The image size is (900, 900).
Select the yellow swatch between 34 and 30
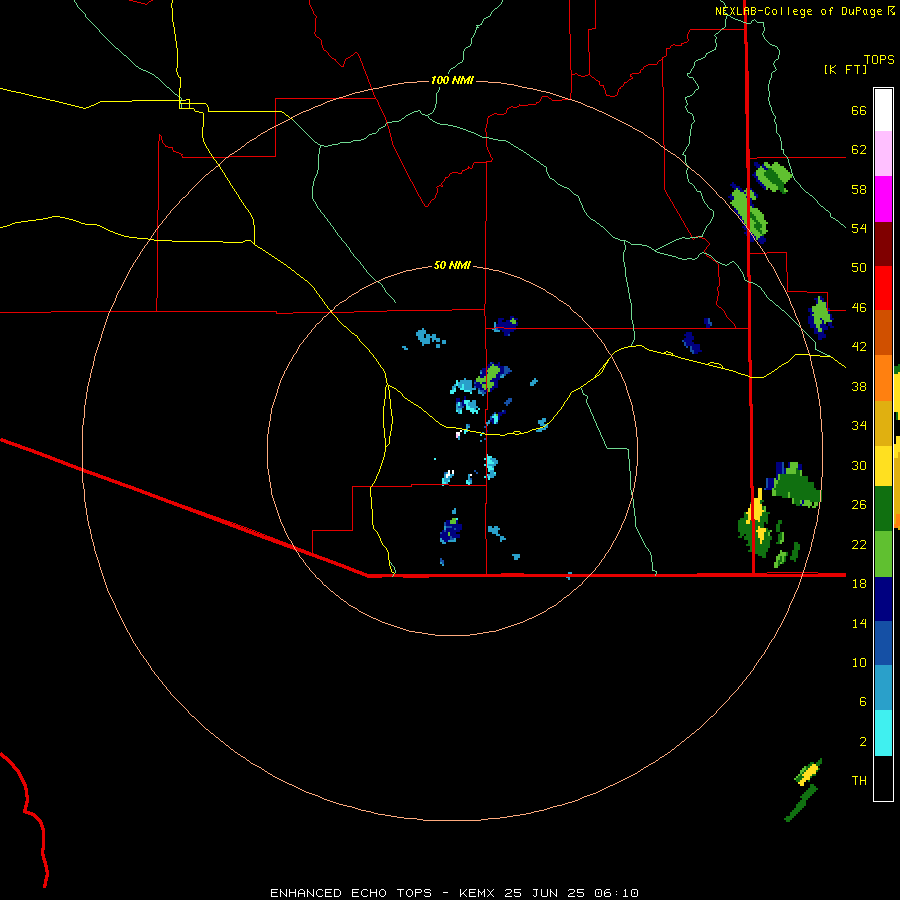click(x=883, y=466)
